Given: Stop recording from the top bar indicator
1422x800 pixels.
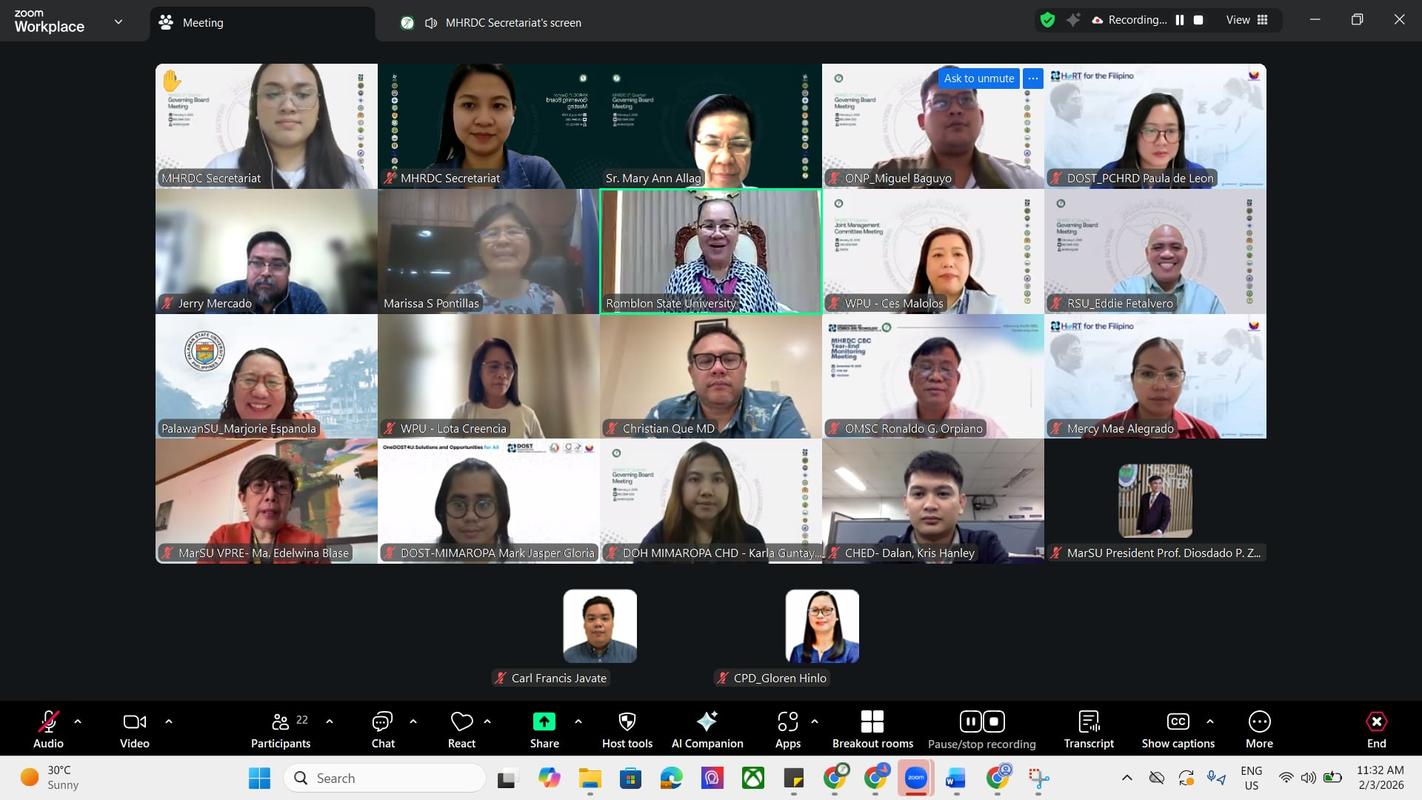Looking at the screenshot, I should 1198,20.
